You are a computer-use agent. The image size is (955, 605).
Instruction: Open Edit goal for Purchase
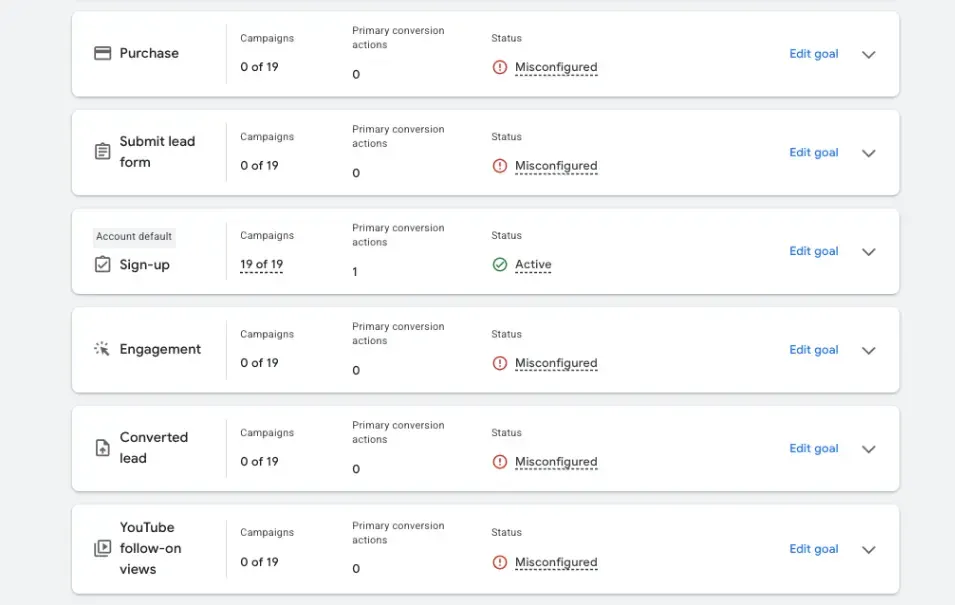click(814, 54)
